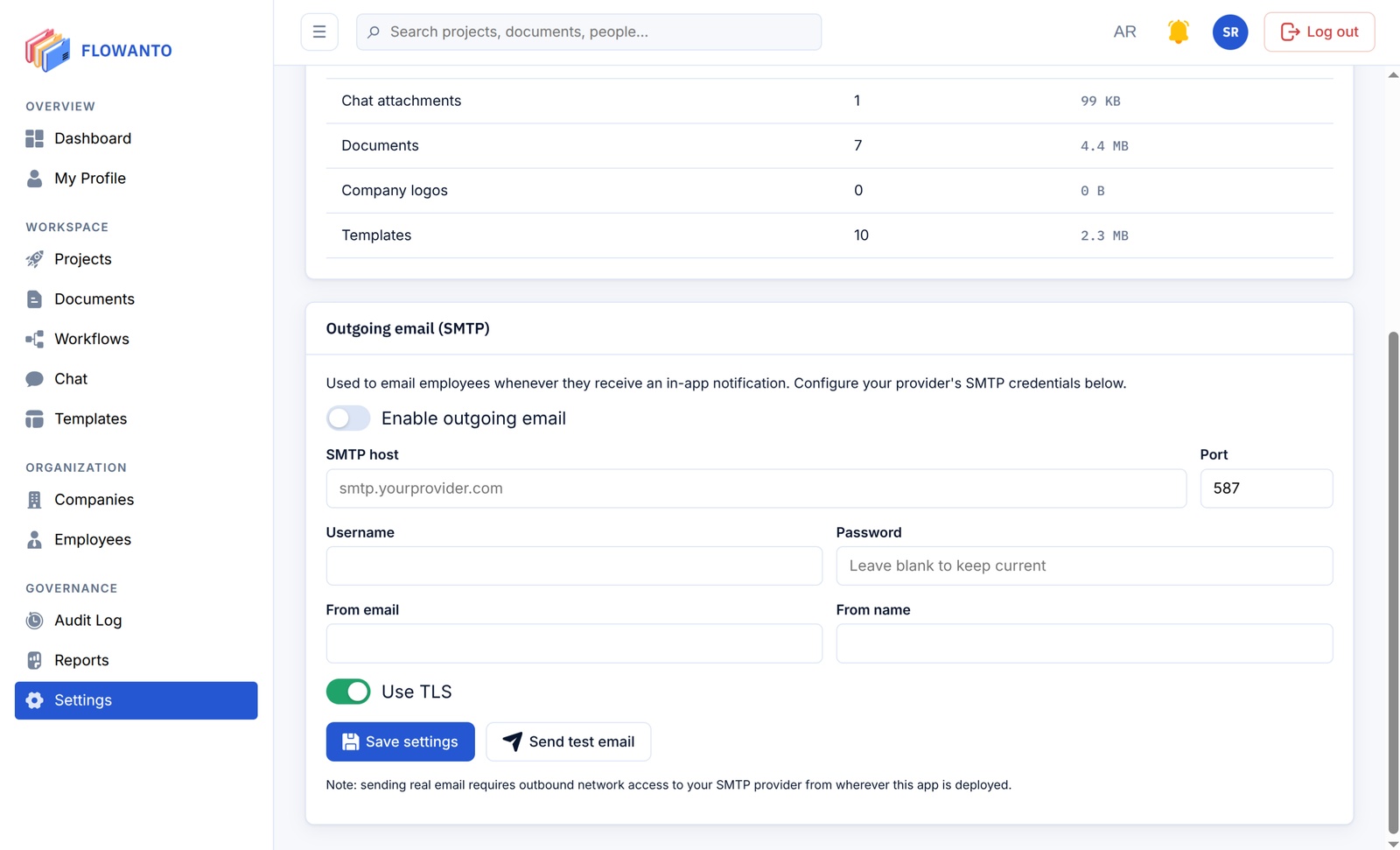Click the Audit Log clock icon
1400x850 pixels.
(34, 621)
